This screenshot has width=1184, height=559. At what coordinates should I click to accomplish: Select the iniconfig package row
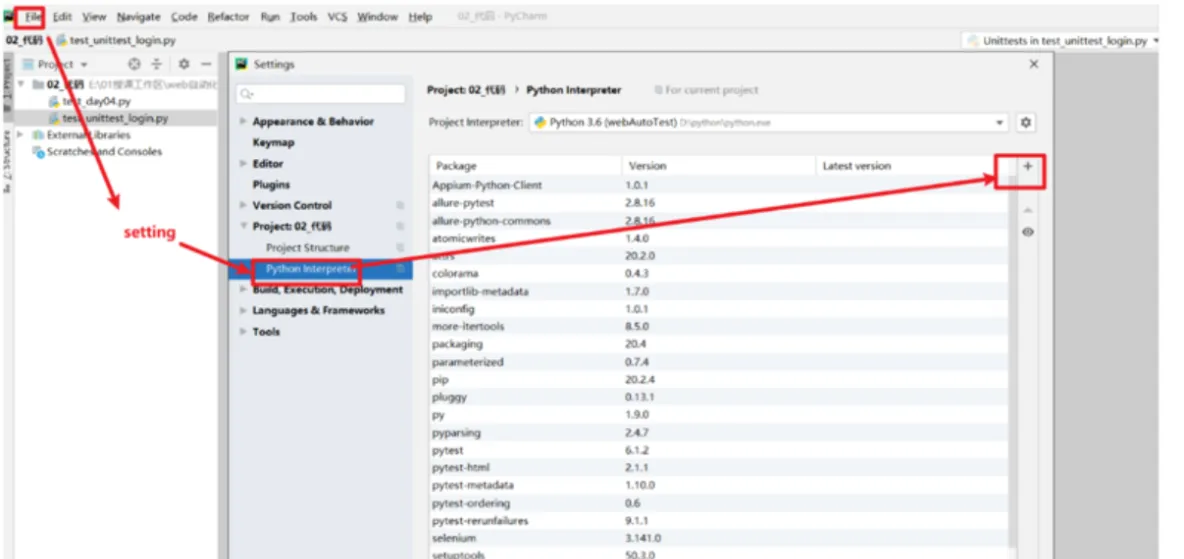(x=719, y=309)
